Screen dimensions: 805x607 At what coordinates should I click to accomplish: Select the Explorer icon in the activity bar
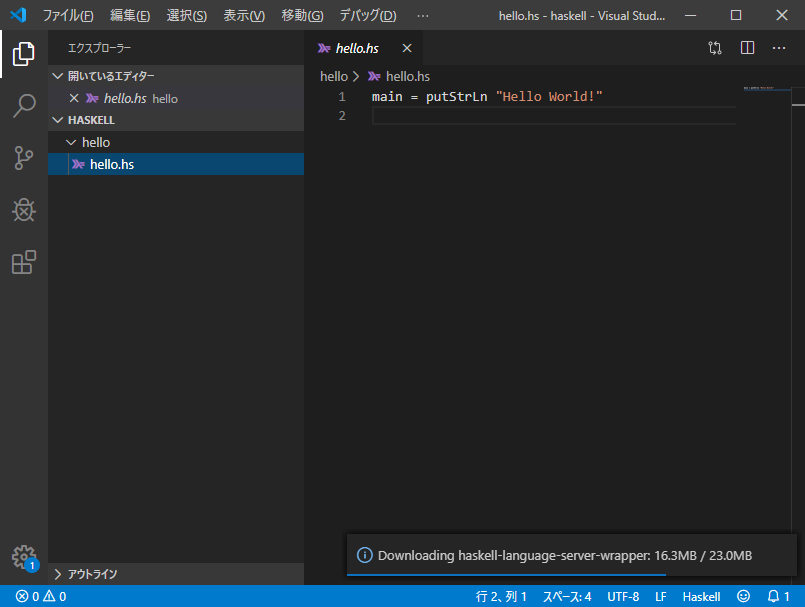(x=23, y=55)
